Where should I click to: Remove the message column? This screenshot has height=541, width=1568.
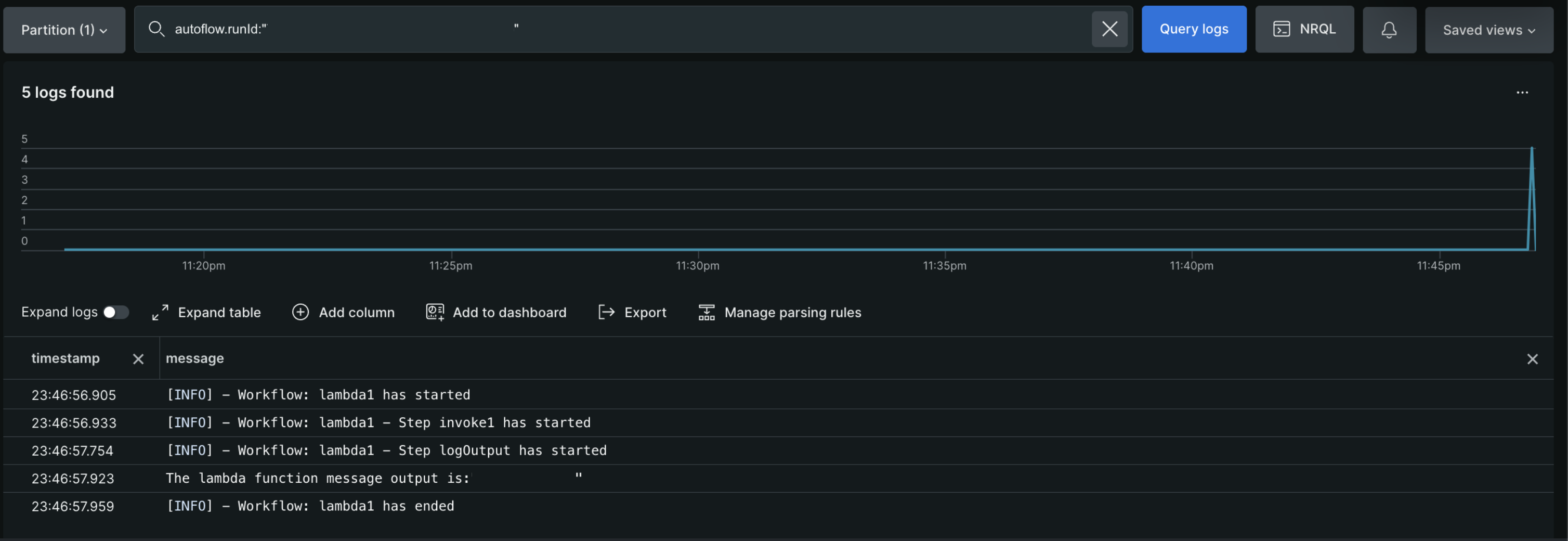pos(1533,359)
